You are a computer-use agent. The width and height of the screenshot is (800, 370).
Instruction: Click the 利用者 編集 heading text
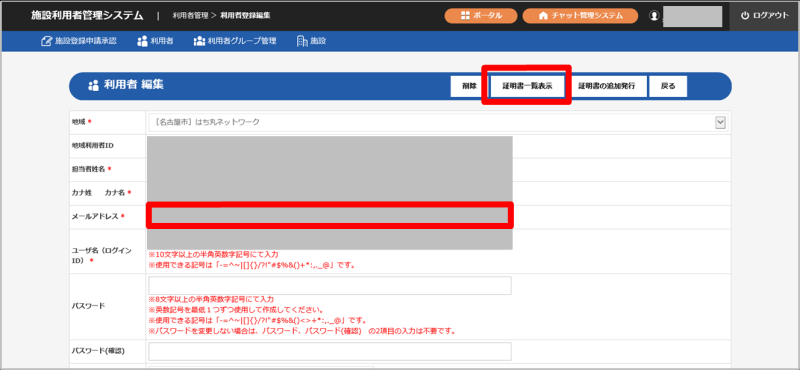(x=134, y=86)
